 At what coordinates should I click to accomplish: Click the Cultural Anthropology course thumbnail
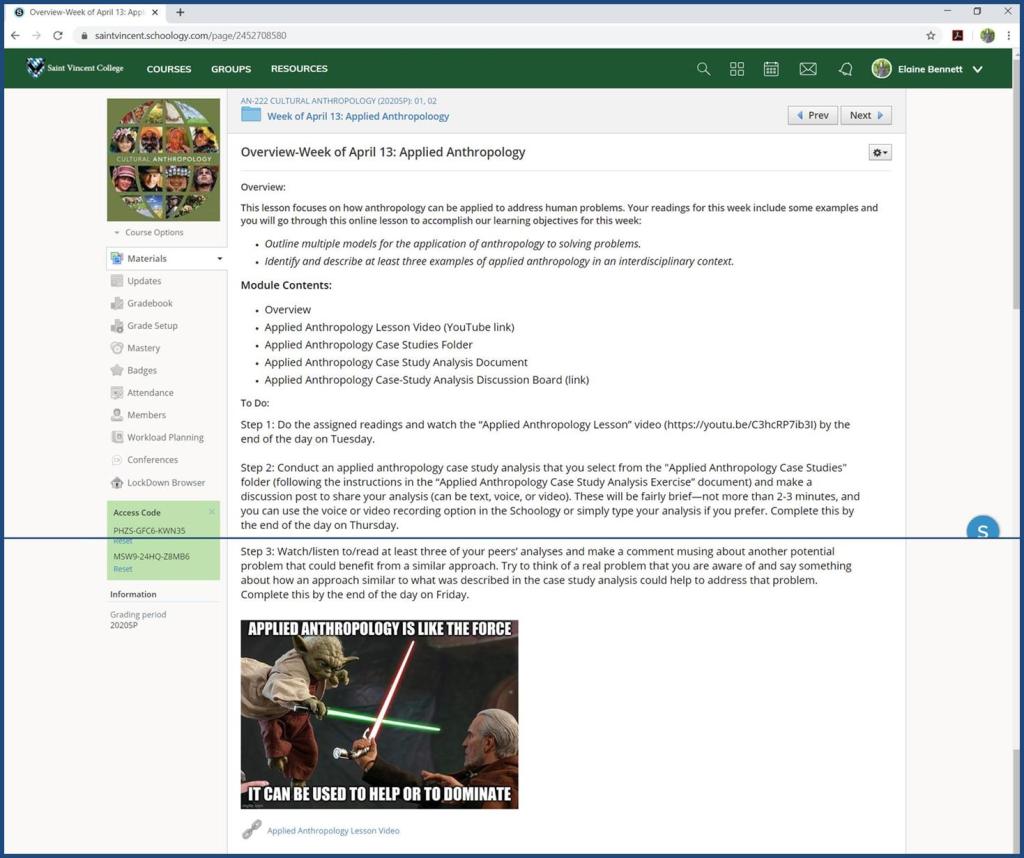point(164,159)
